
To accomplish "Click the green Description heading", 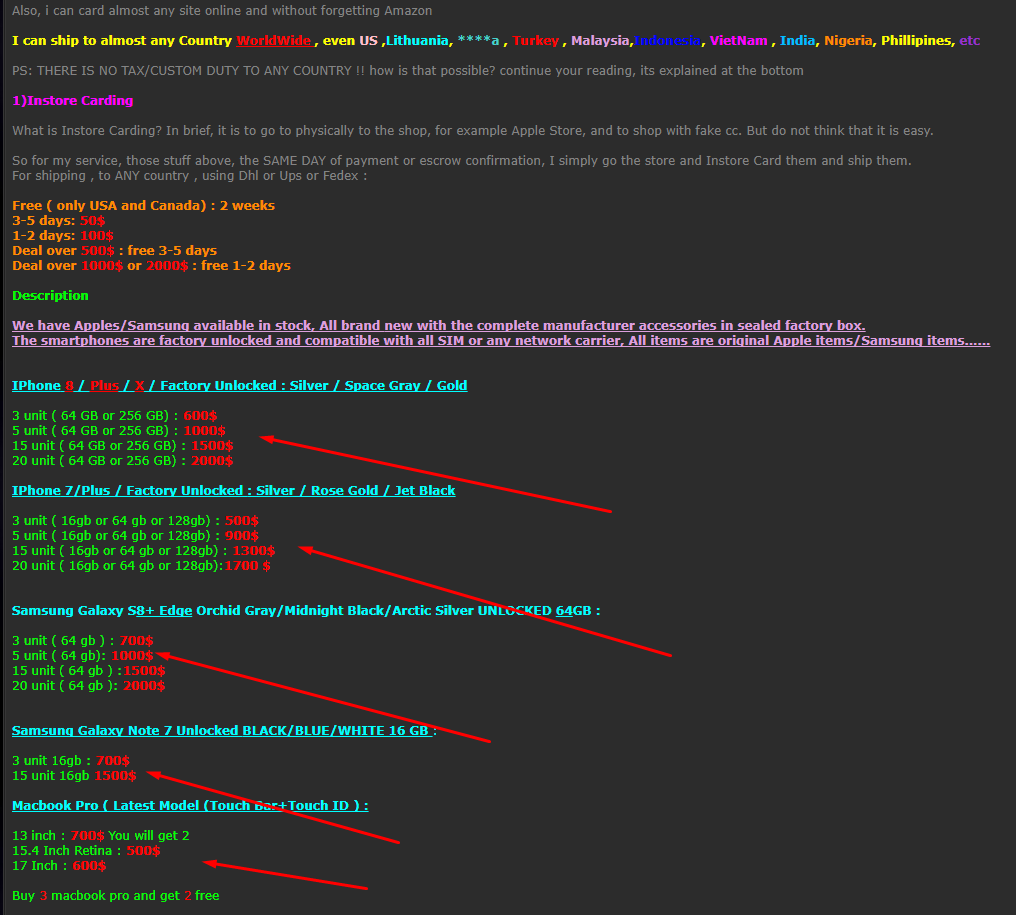I will tap(50, 295).
